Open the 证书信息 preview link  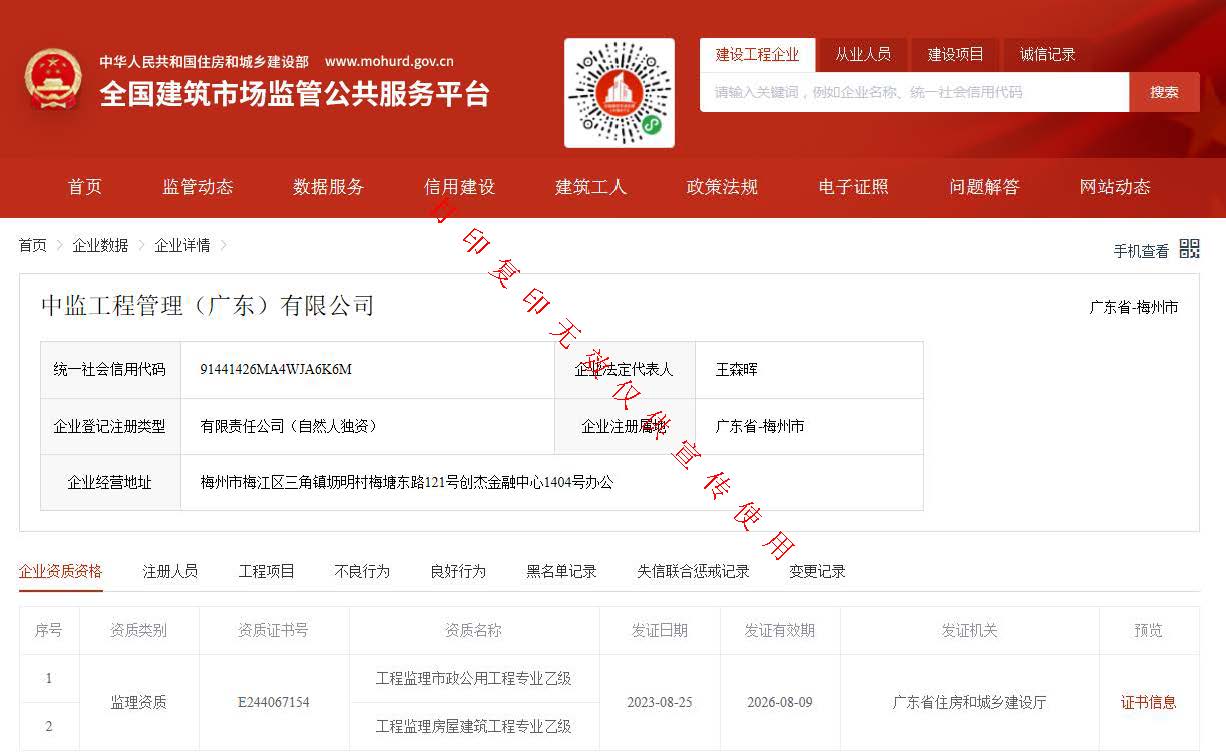(x=1148, y=702)
